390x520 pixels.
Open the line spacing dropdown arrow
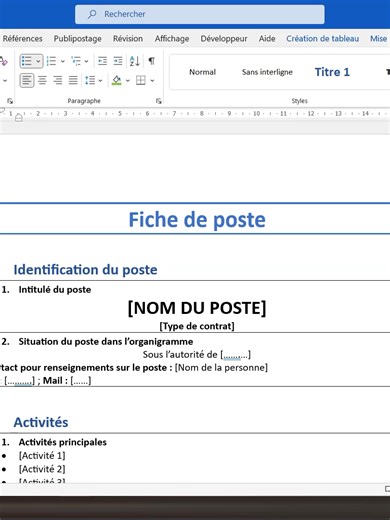pyautogui.click(x=100, y=80)
